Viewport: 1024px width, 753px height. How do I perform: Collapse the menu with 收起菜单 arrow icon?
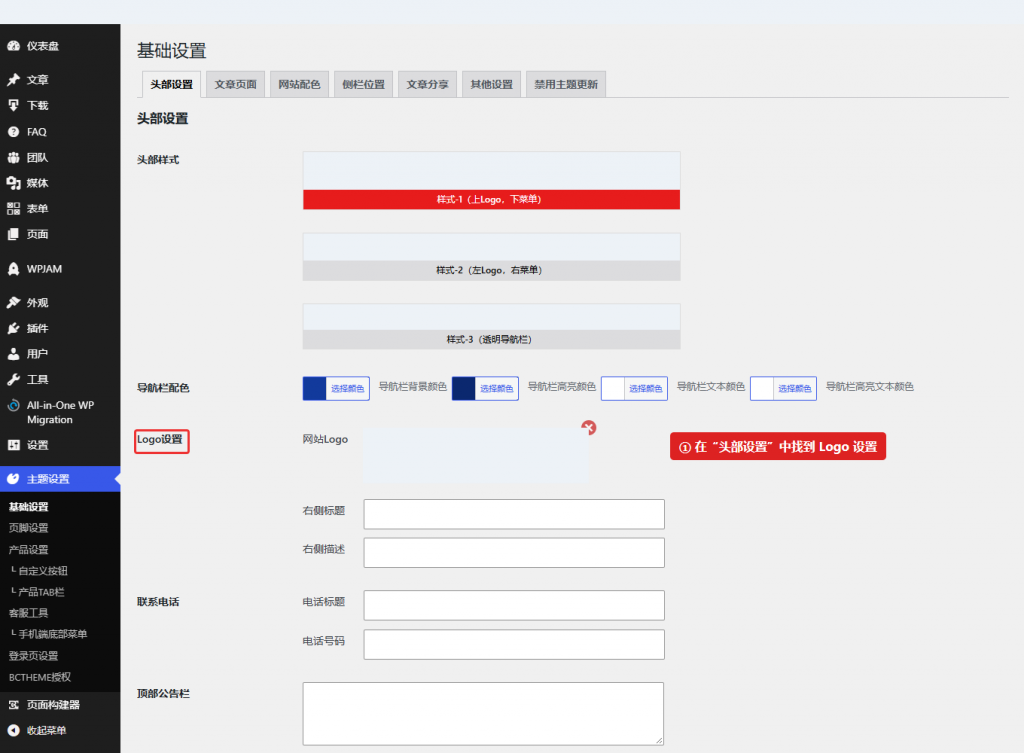(x=13, y=731)
